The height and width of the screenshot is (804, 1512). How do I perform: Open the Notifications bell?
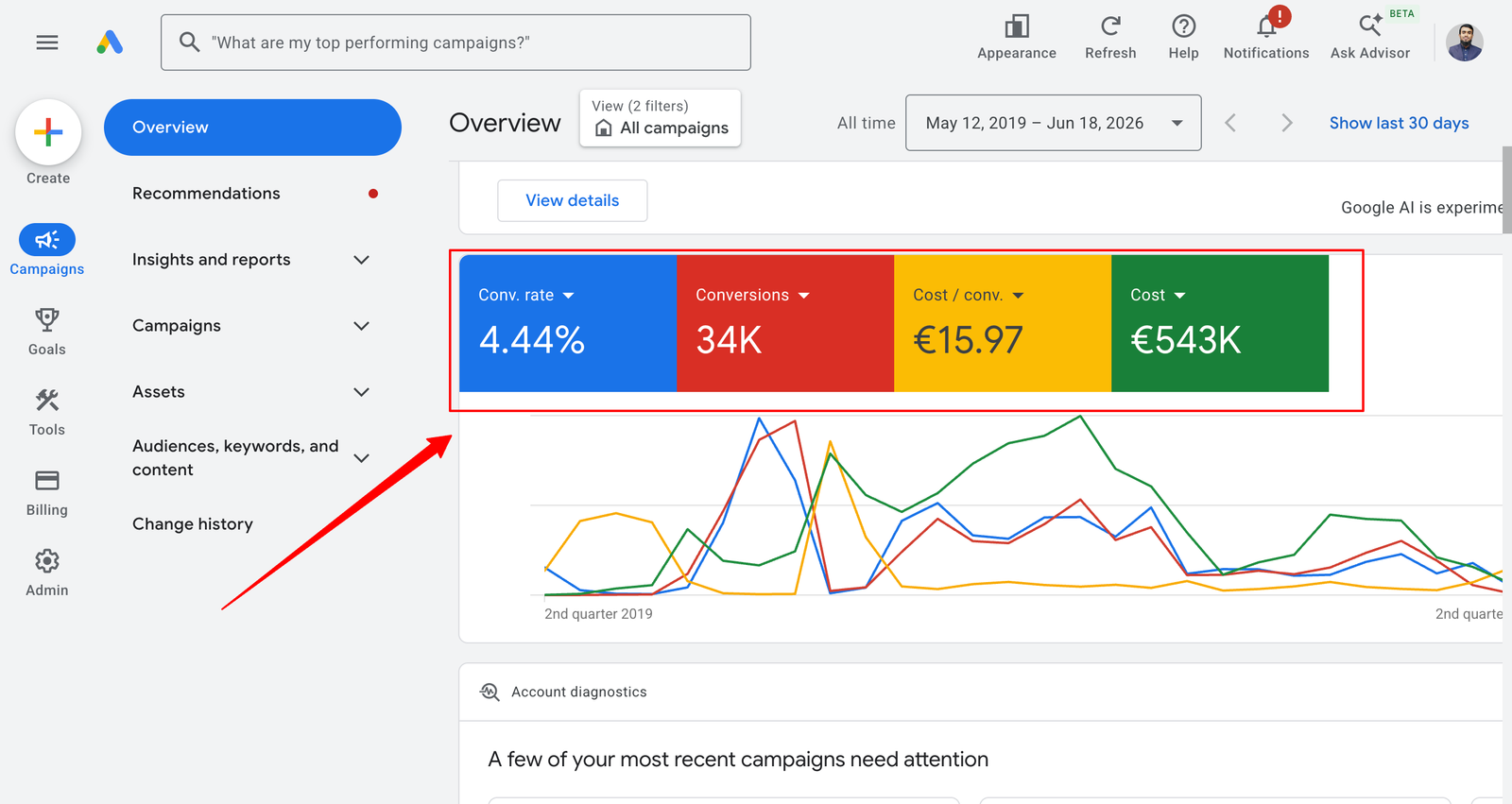tap(1266, 38)
